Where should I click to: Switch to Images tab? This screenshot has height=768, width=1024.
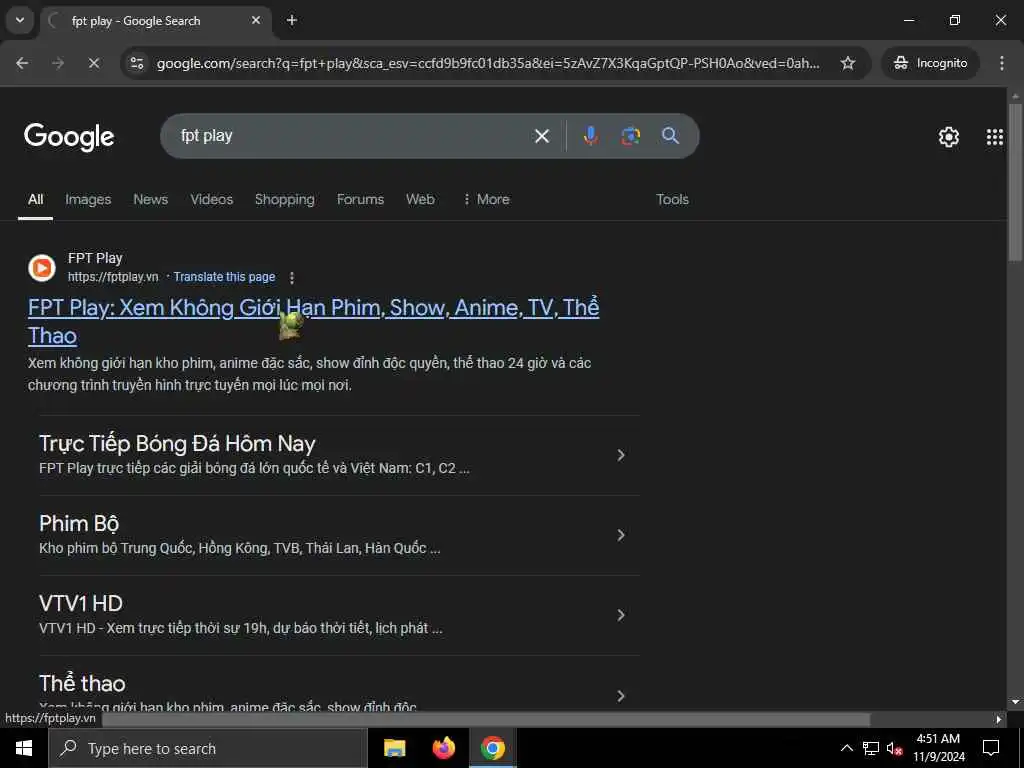click(88, 200)
